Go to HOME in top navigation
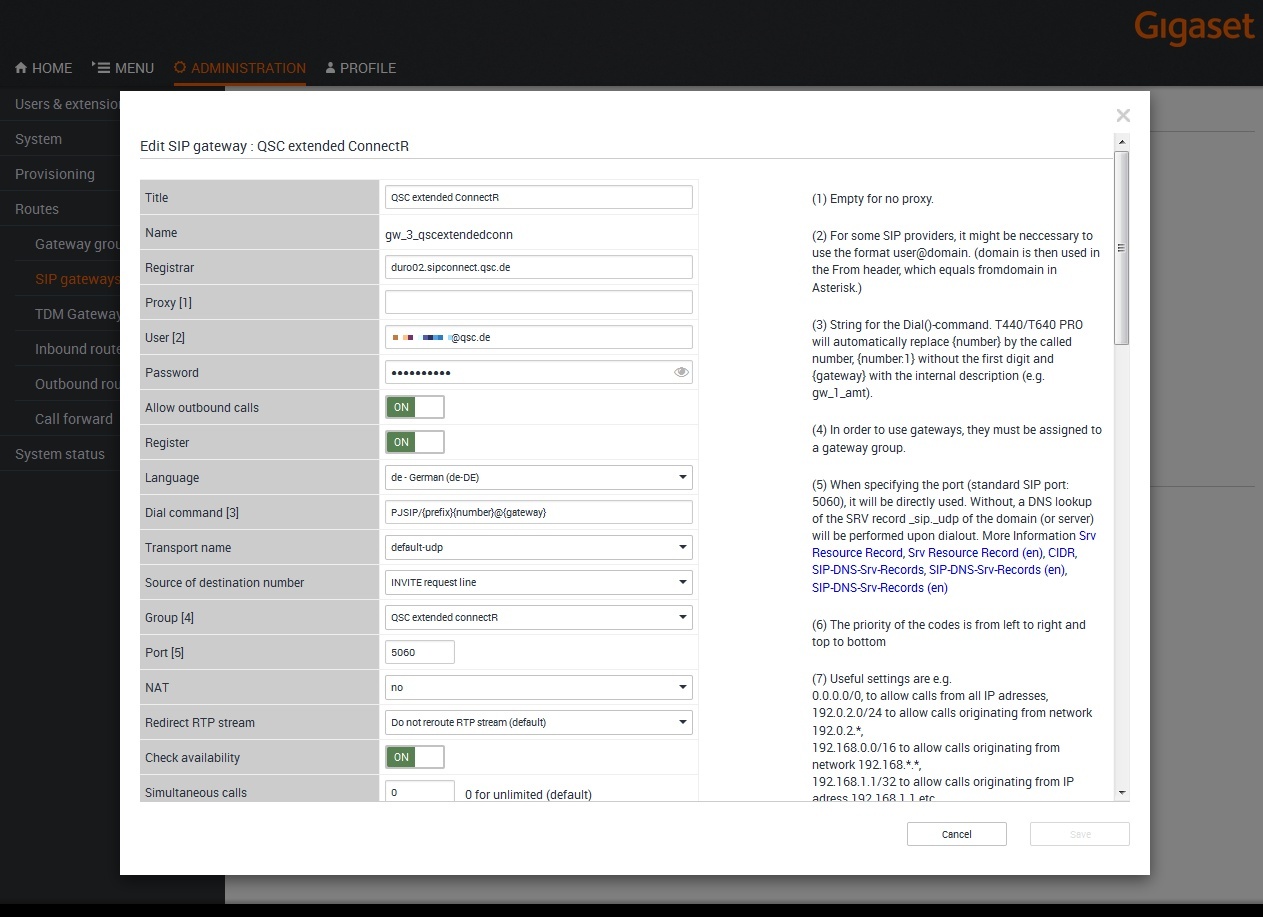1263x917 pixels. point(43,68)
